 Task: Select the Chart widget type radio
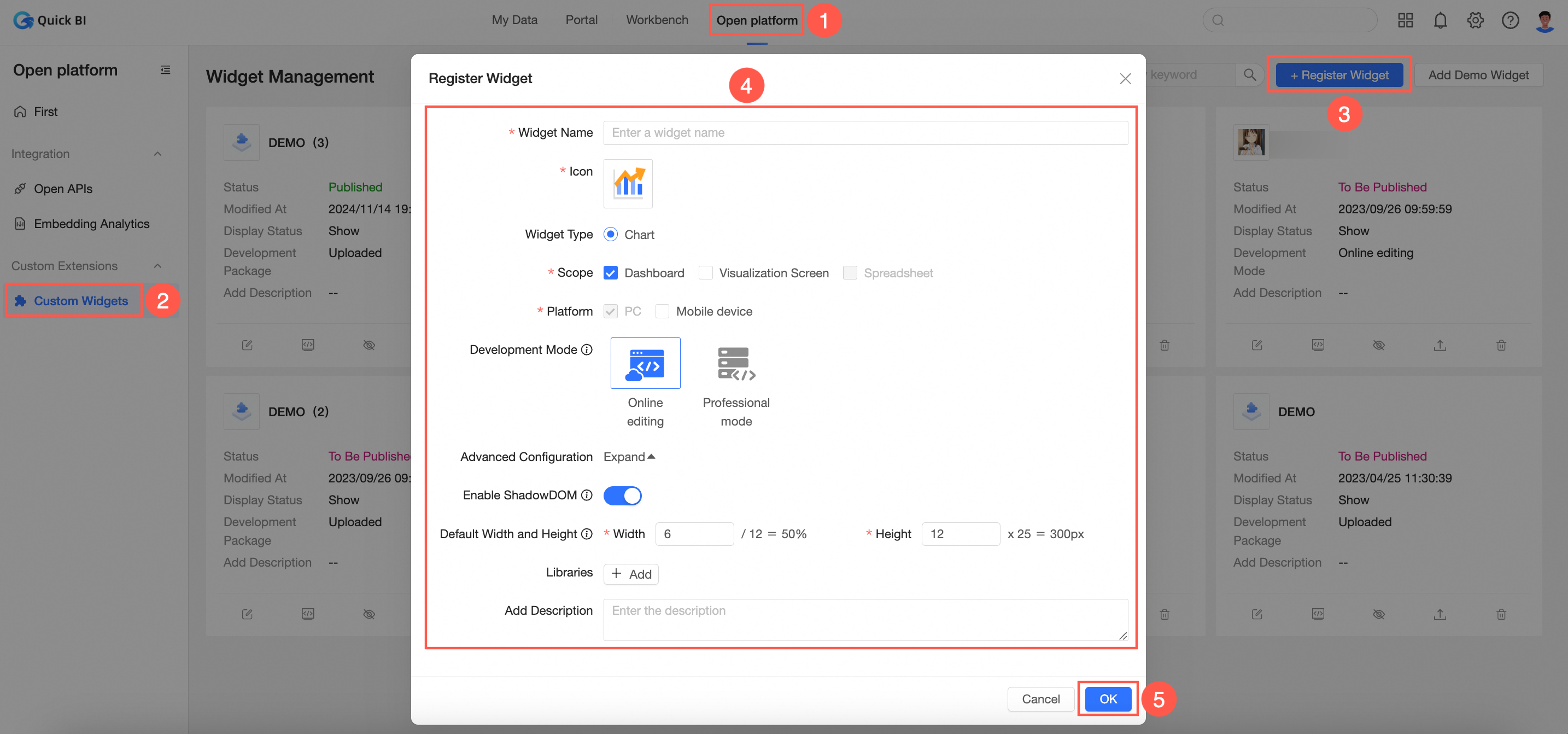point(611,235)
